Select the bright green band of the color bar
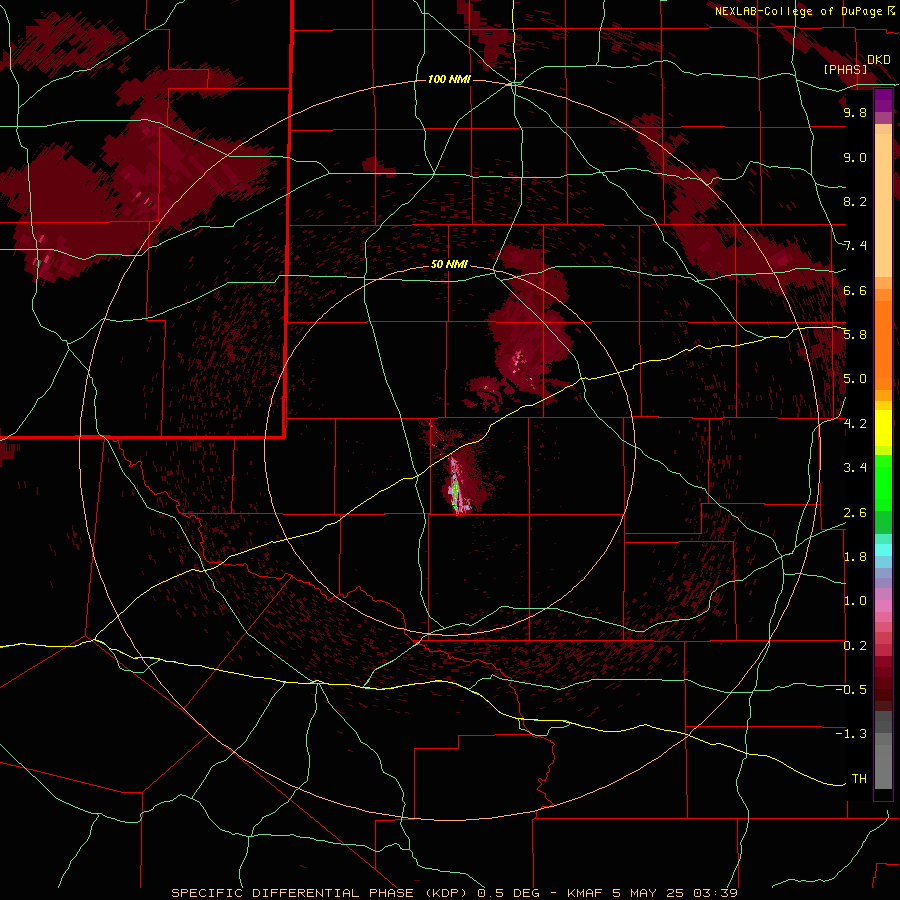900x900 pixels. [883, 483]
